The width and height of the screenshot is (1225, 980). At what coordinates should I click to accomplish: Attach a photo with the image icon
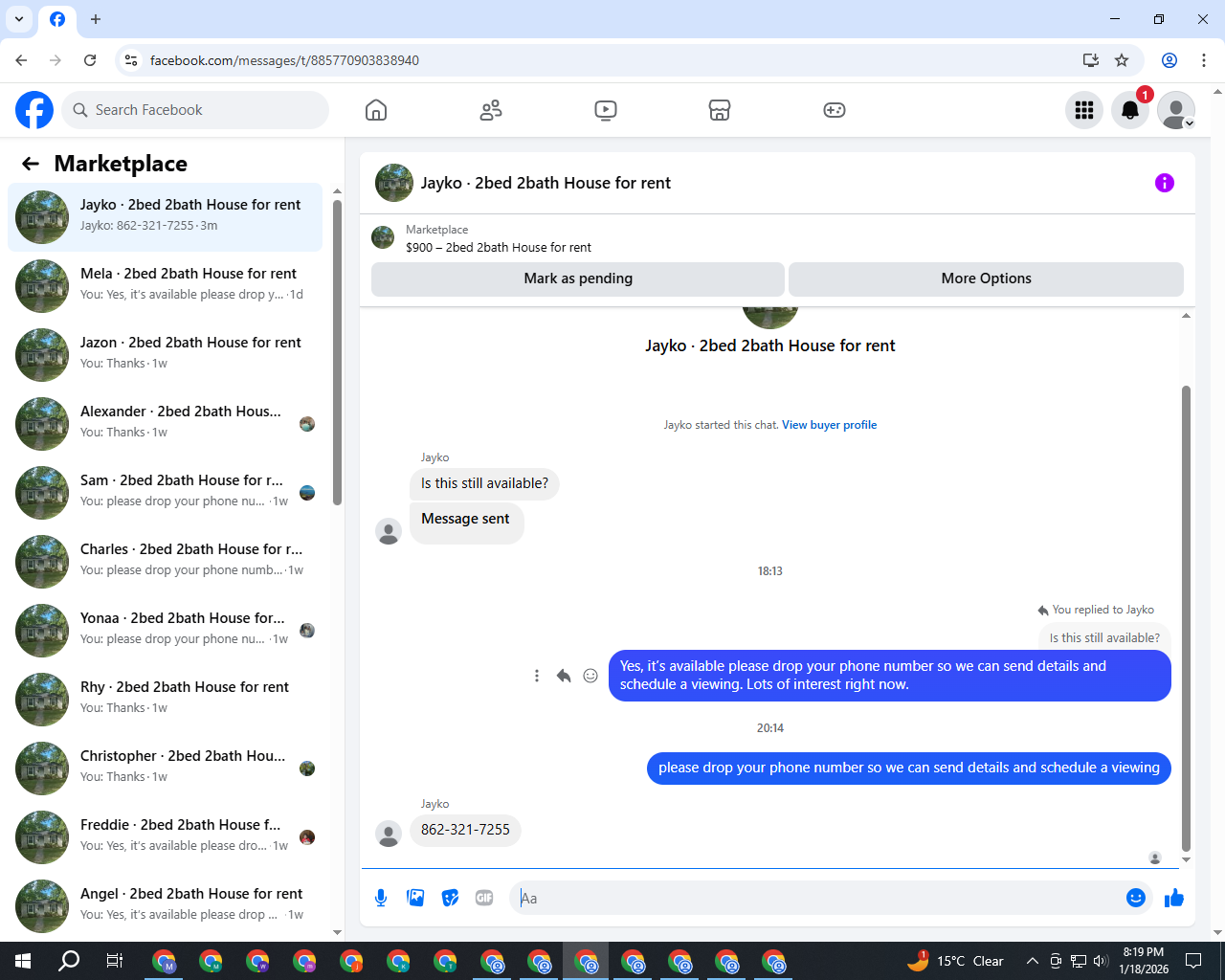[415, 898]
